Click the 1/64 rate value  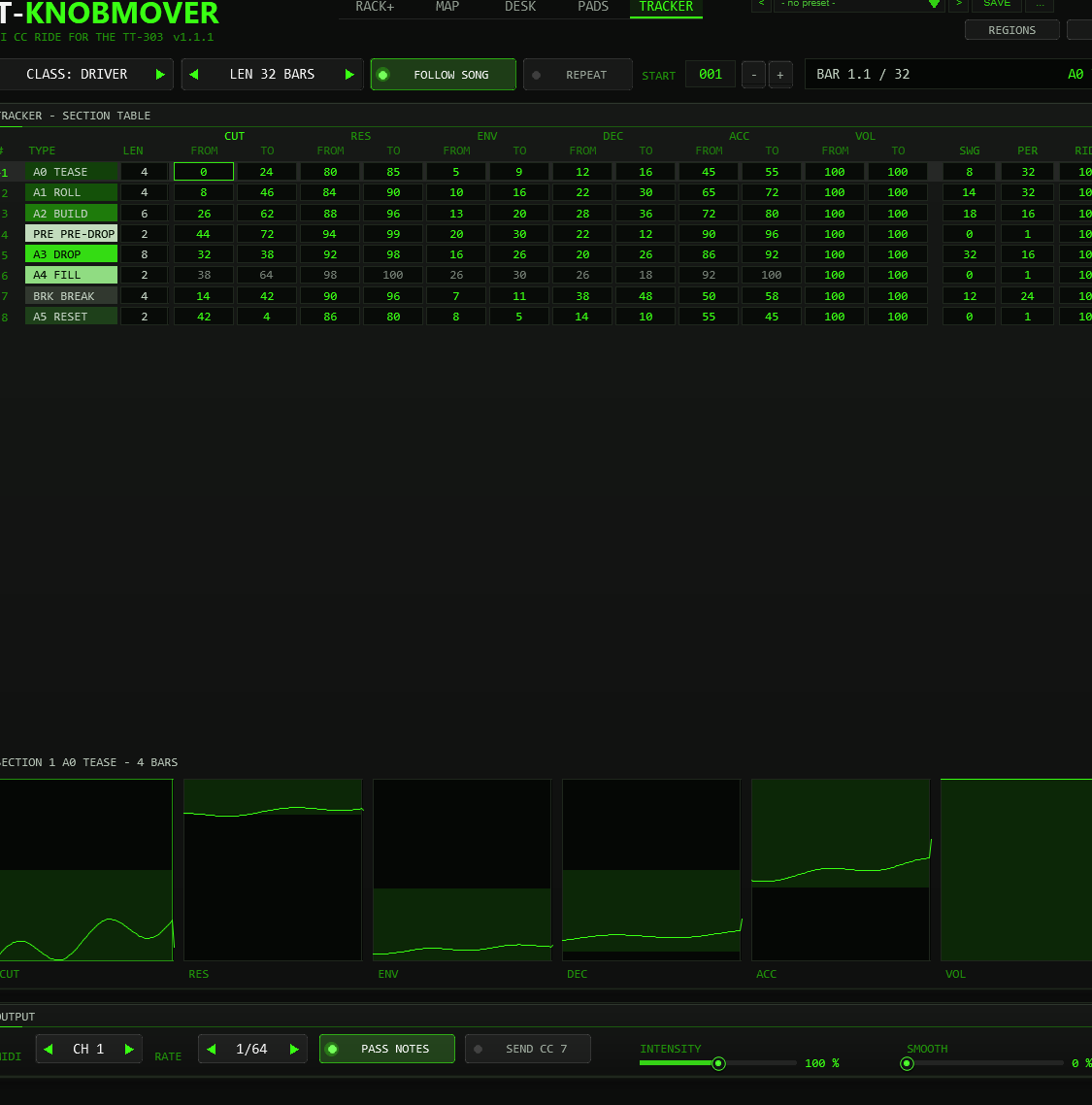coord(251,1049)
